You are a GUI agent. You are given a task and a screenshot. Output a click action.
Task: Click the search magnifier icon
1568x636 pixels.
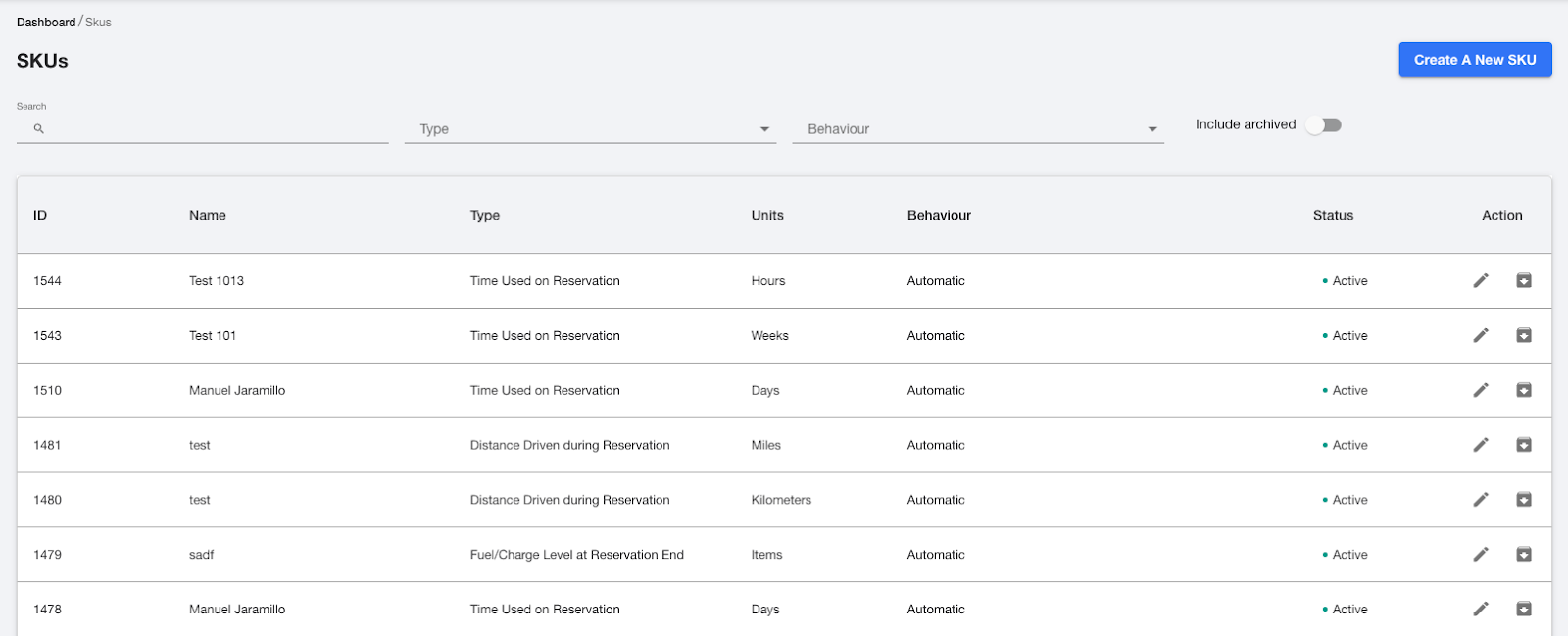pos(39,128)
